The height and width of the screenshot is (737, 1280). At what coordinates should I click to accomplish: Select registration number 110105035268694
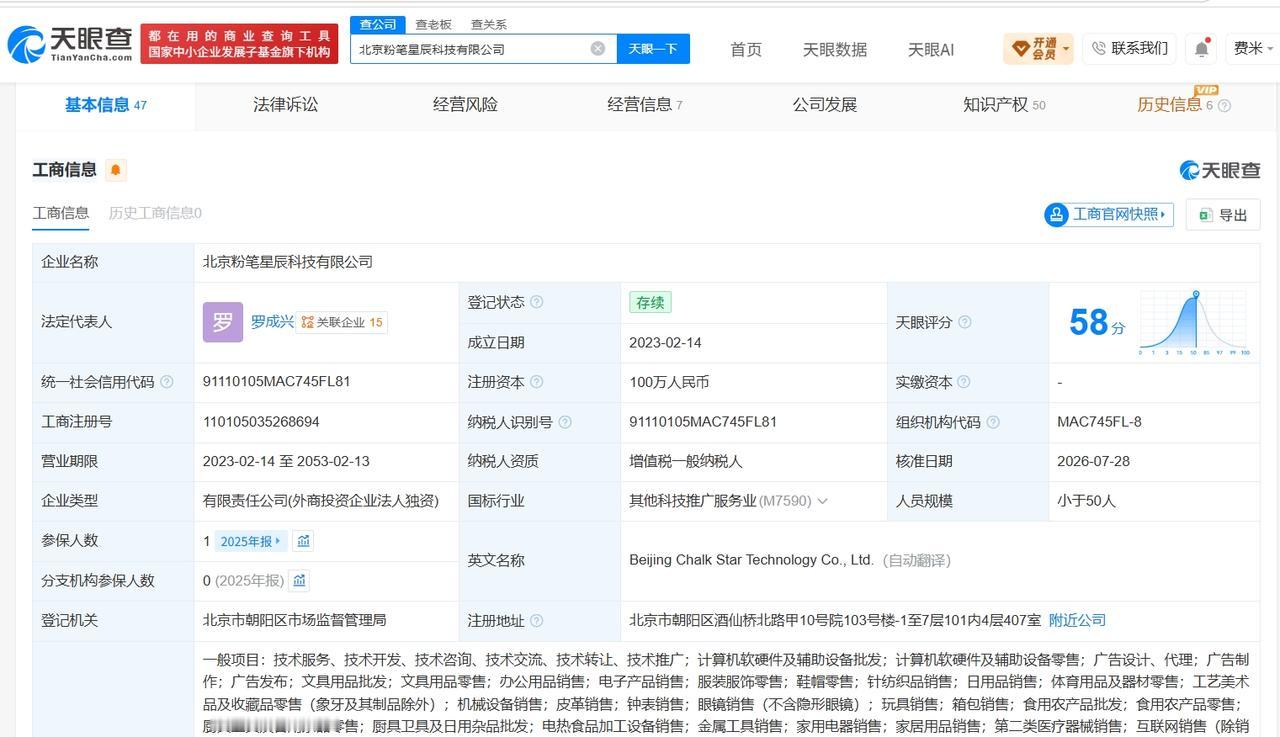[x=261, y=422]
